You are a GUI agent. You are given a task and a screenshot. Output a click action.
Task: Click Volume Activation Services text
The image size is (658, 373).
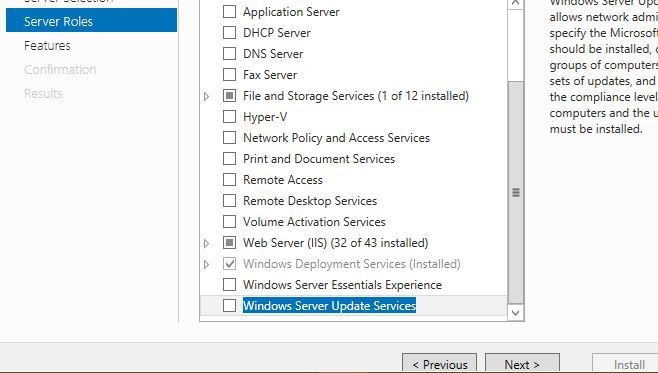click(x=314, y=222)
